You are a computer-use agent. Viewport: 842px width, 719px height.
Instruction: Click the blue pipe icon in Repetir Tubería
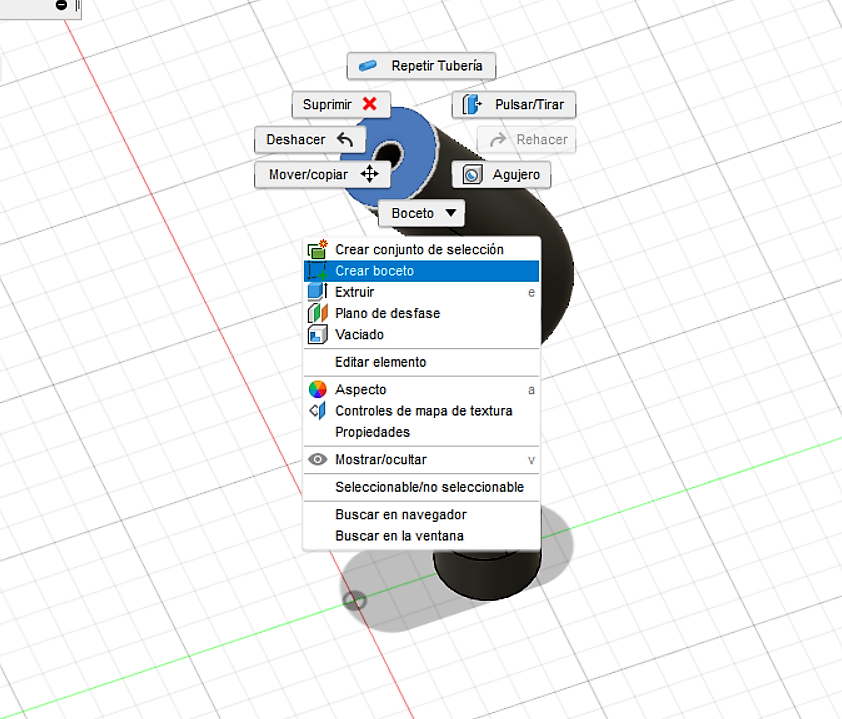(368, 66)
